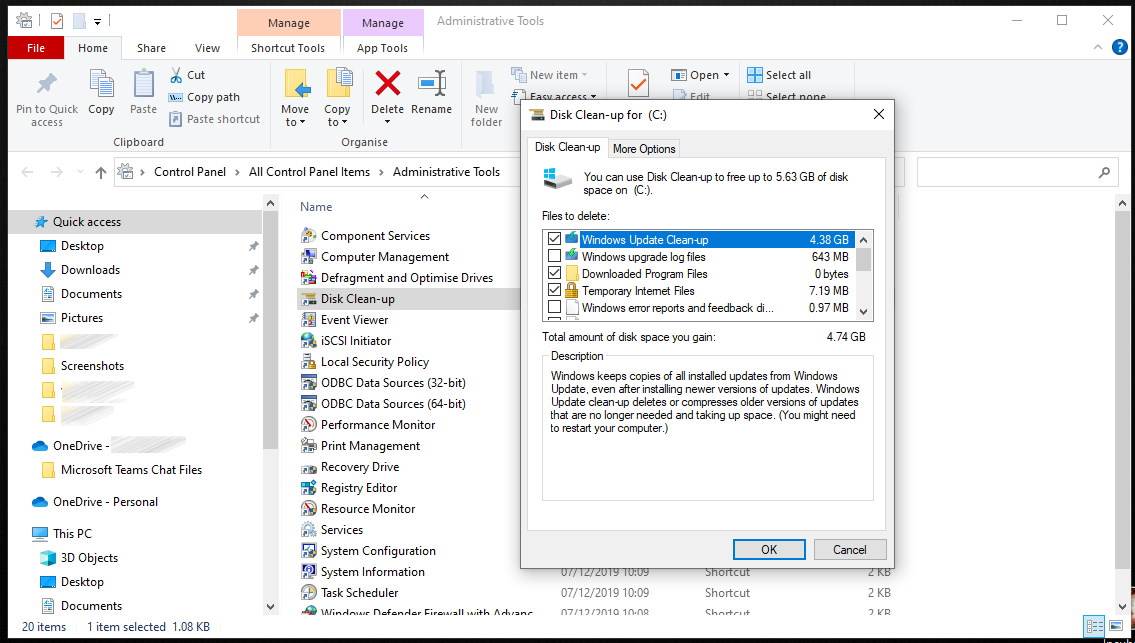Tick the Windows upgrade log files checkbox
The width and height of the screenshot is (1135, 643).
coord(555,257)
